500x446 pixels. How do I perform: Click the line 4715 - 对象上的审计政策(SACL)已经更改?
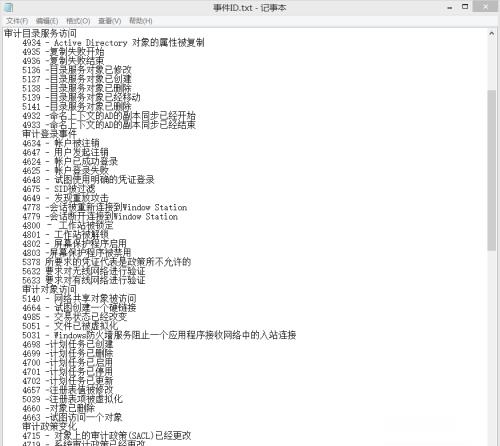click(x=107, y=436)
